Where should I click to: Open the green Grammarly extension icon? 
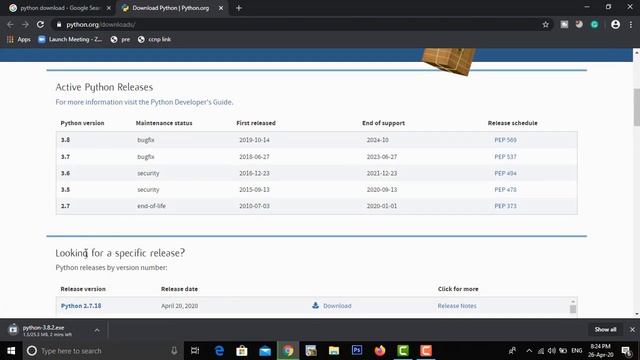595,24
